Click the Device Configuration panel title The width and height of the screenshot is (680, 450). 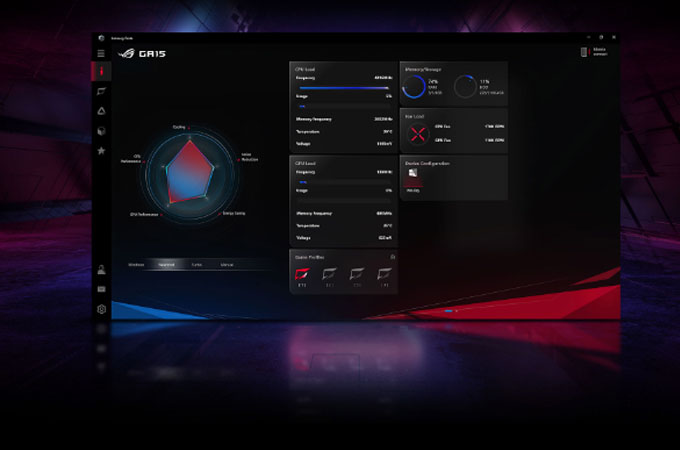(x=427, y=163)
